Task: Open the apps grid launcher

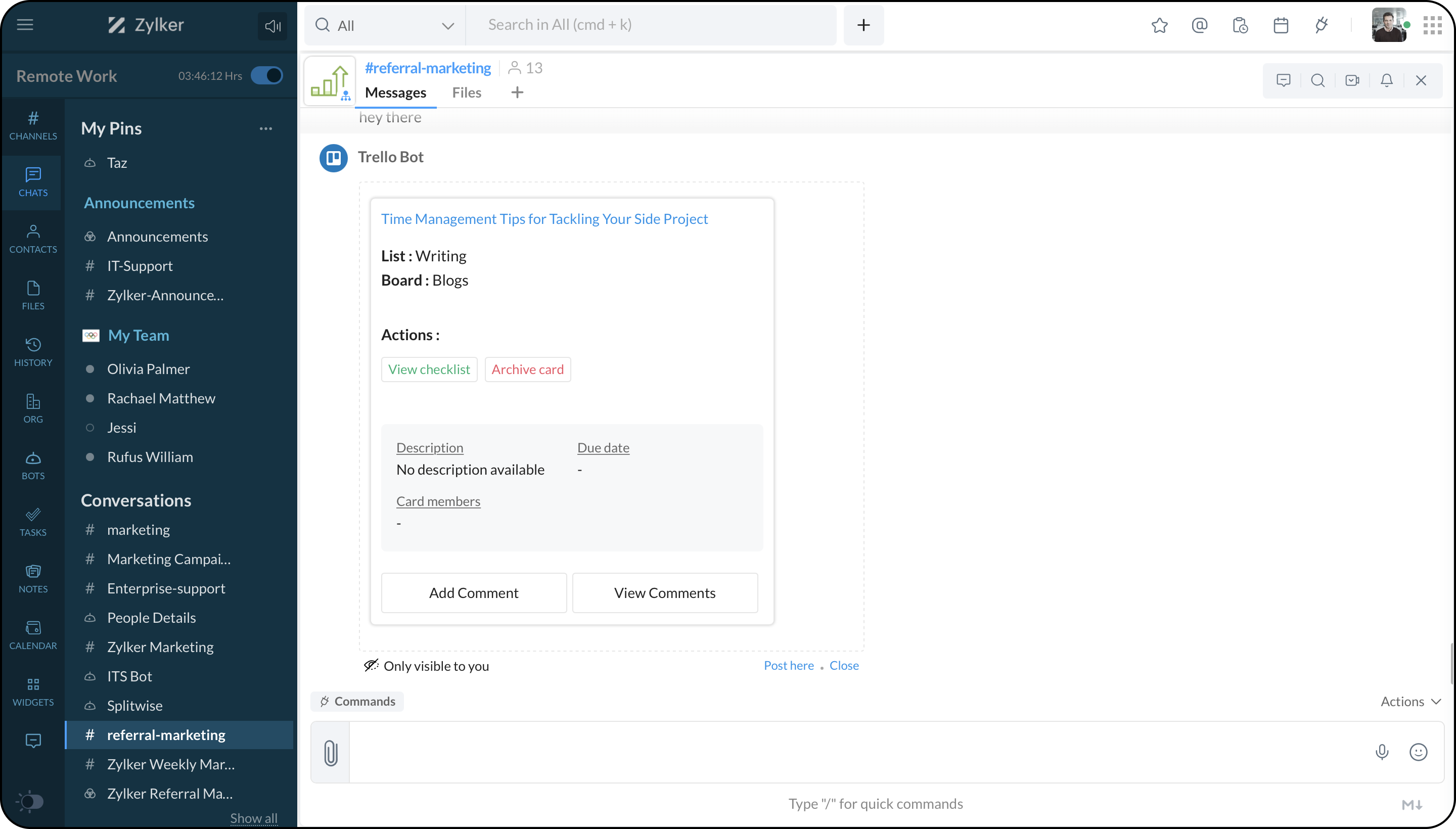Action: (1432, 25)
